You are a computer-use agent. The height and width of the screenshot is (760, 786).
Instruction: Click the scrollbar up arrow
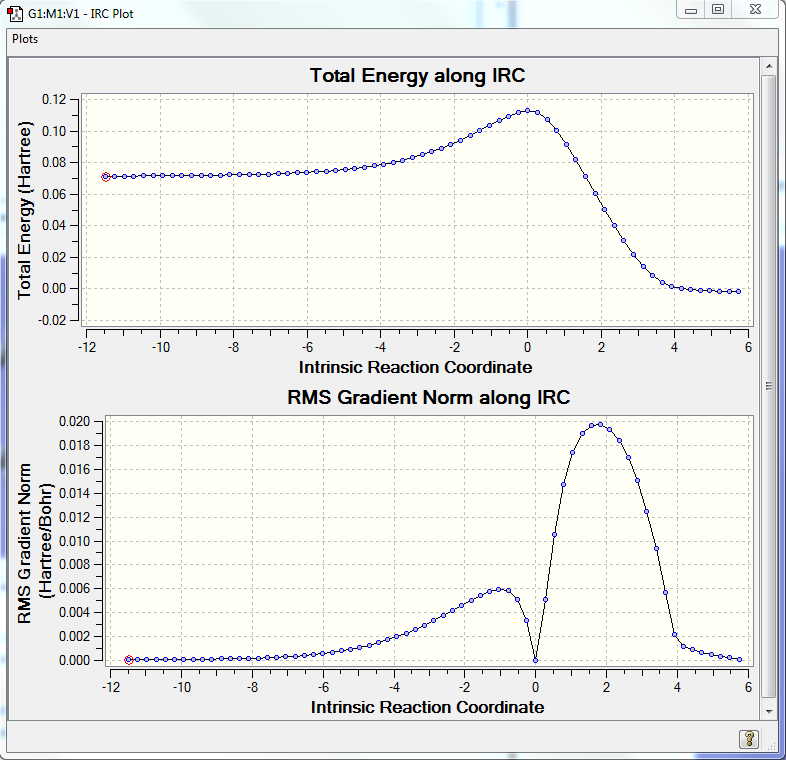coord(768,66)
